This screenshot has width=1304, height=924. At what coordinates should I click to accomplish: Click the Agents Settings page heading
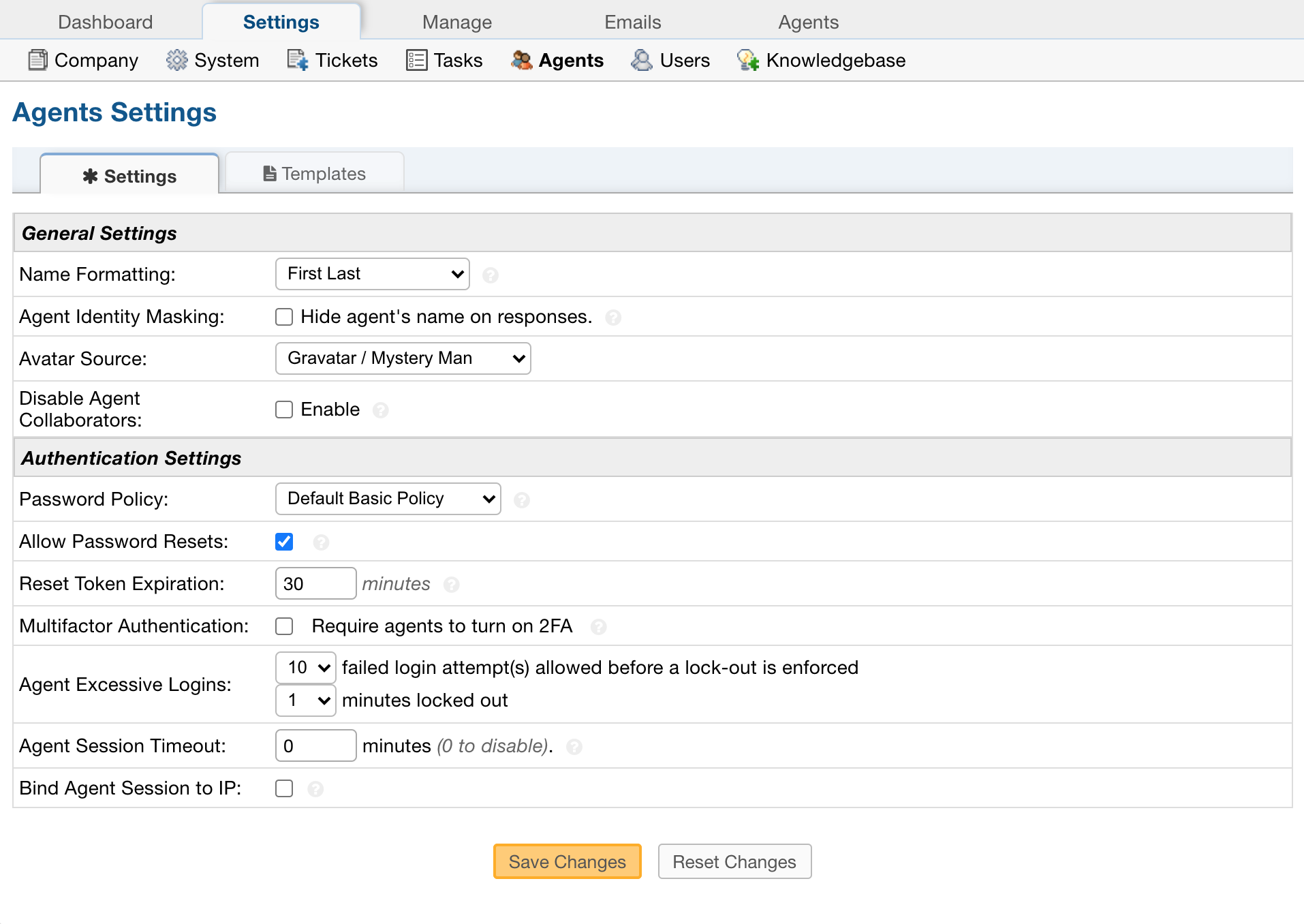[114, 112]
